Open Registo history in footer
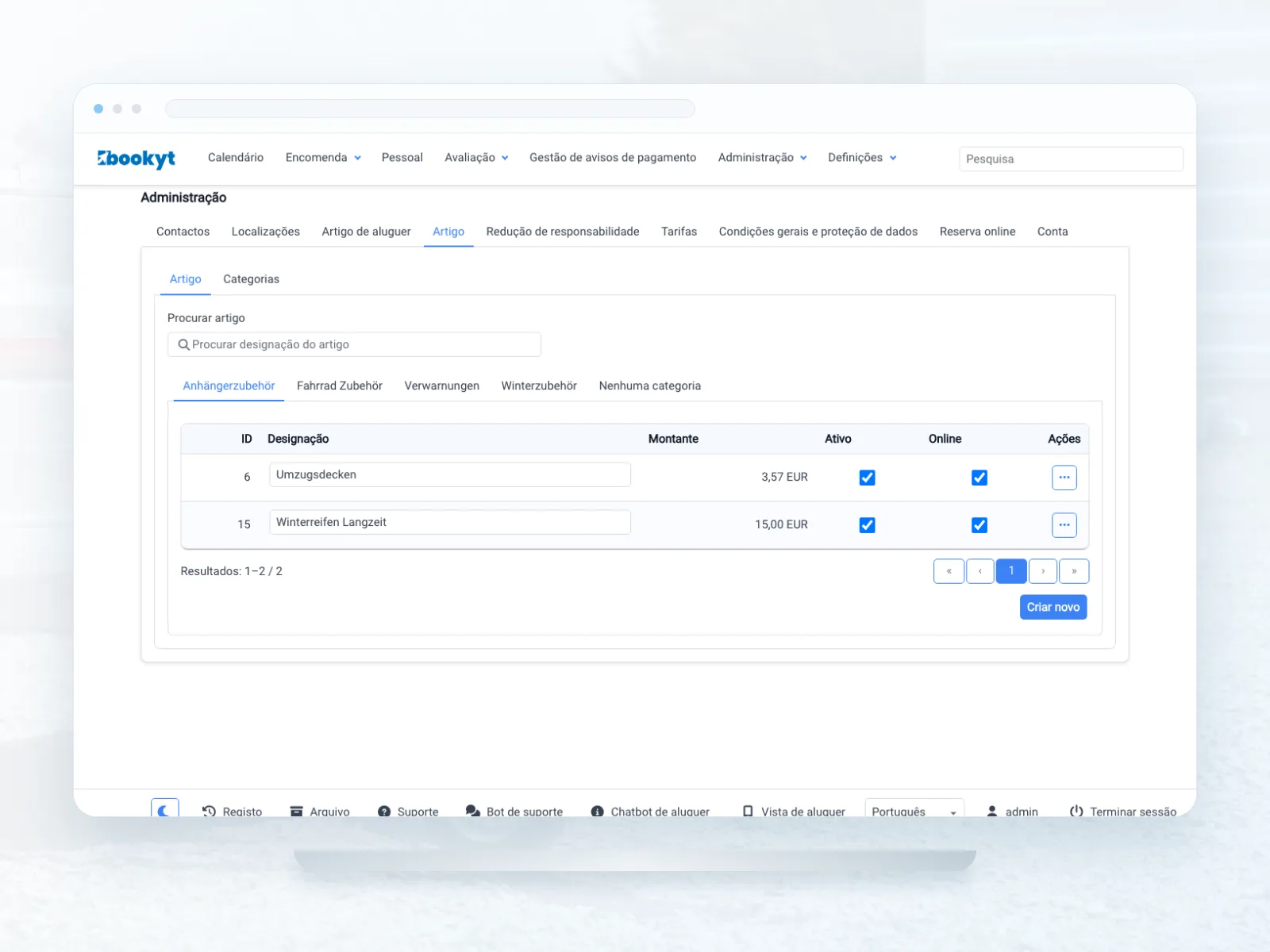The image size is (1270, 952). tap(232, 811)
